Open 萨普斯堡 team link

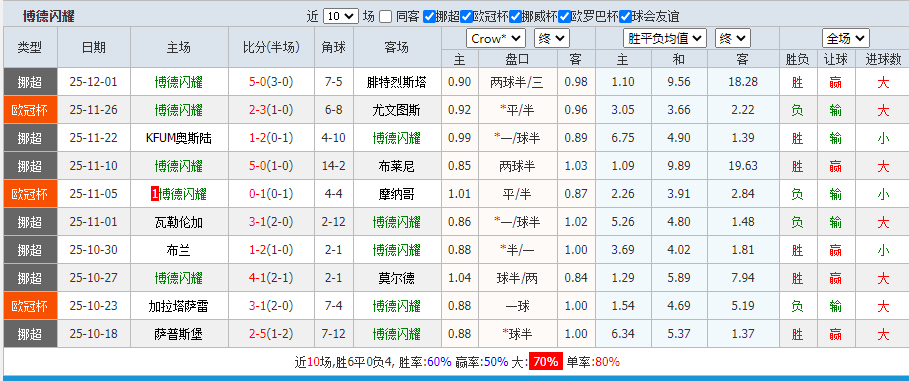click(x=179, y=334)
